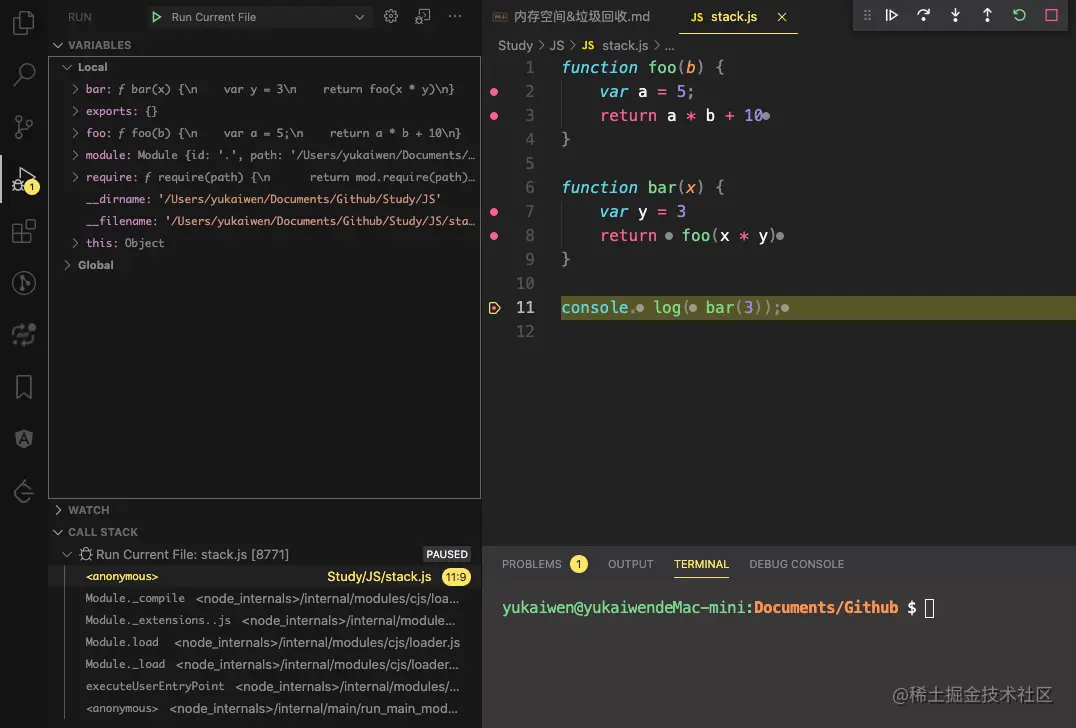Click the Continue debug button
This screenshot has height=728, width=1076.
coord(892,15)
